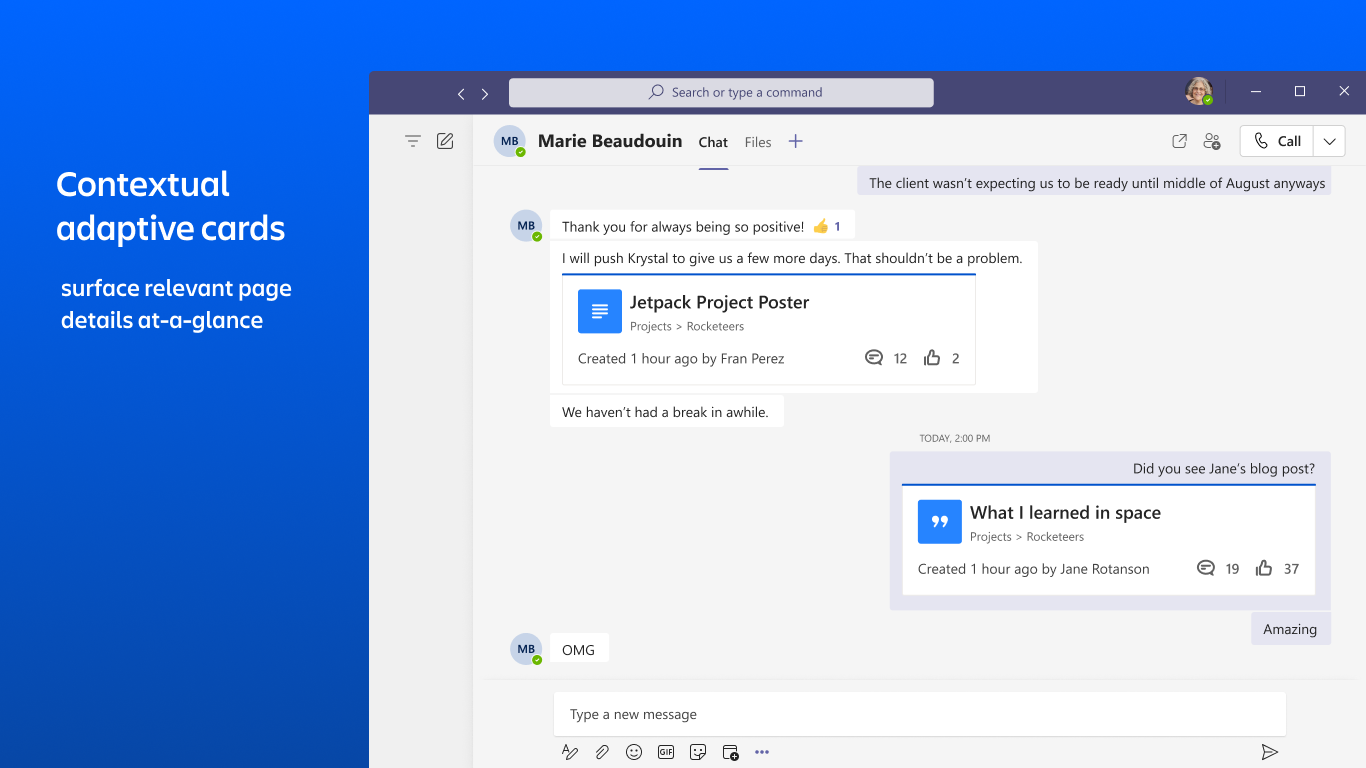Open the emoji picker
This screenshot has height=768, width=1366.
[x=634, y=752]
